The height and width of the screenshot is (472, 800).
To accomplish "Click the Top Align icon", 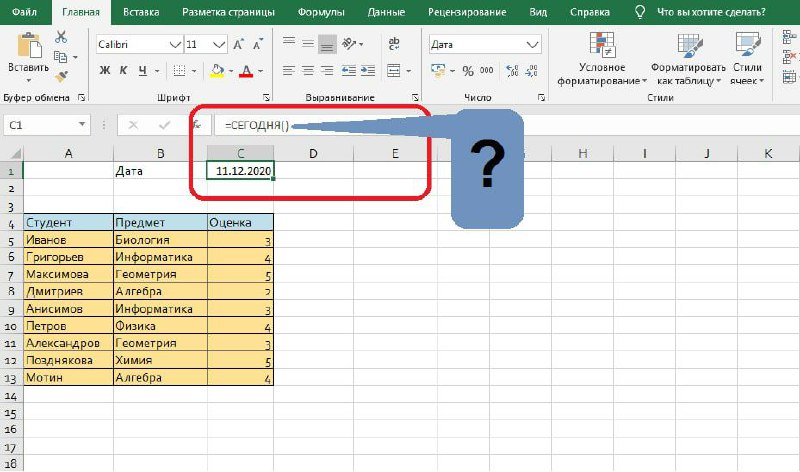I will click(x=289, y=43).
